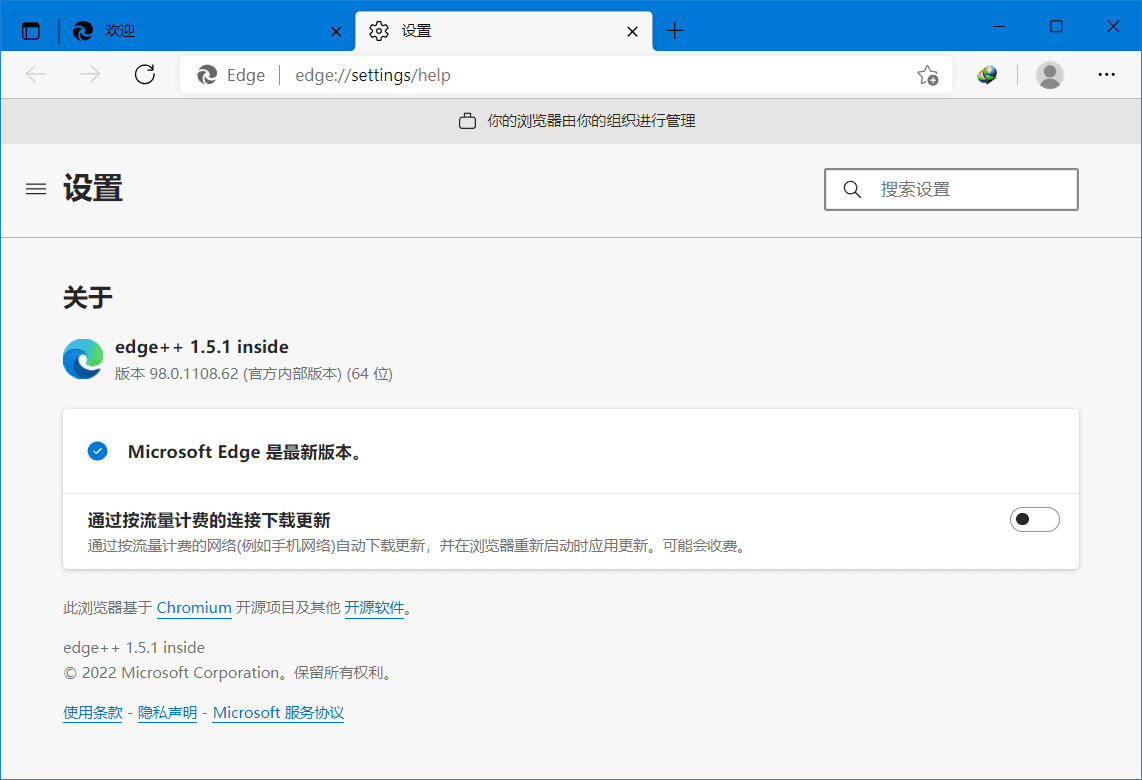The width and height of the screenshot is (1142, 780).
Task: Open the three-dot settings and more menu
Action: coord(1106,75)
